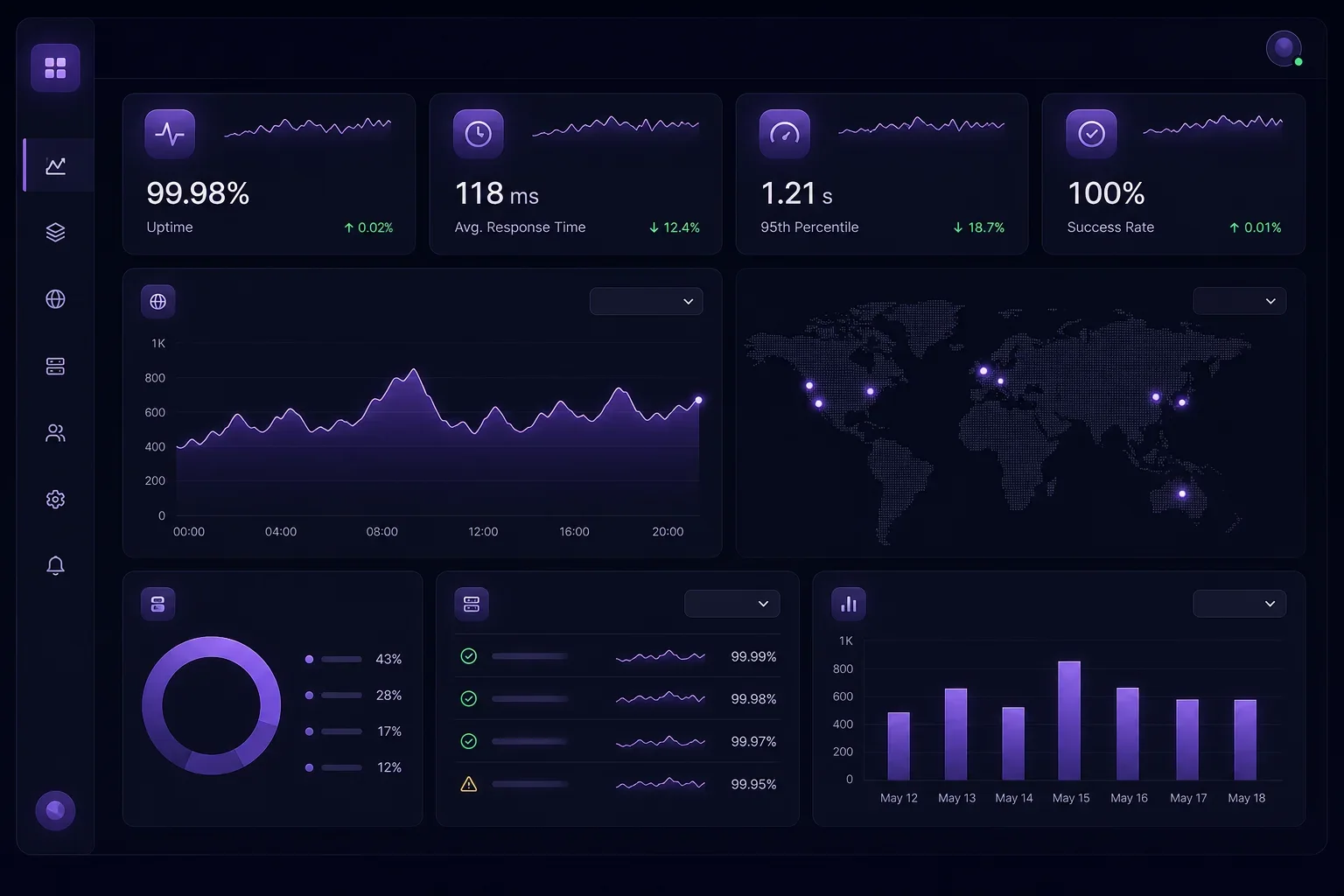Screen dimensions: 1344x896
Task: Open settings gear in the sidebar
Action: click(x=55, y=499)
